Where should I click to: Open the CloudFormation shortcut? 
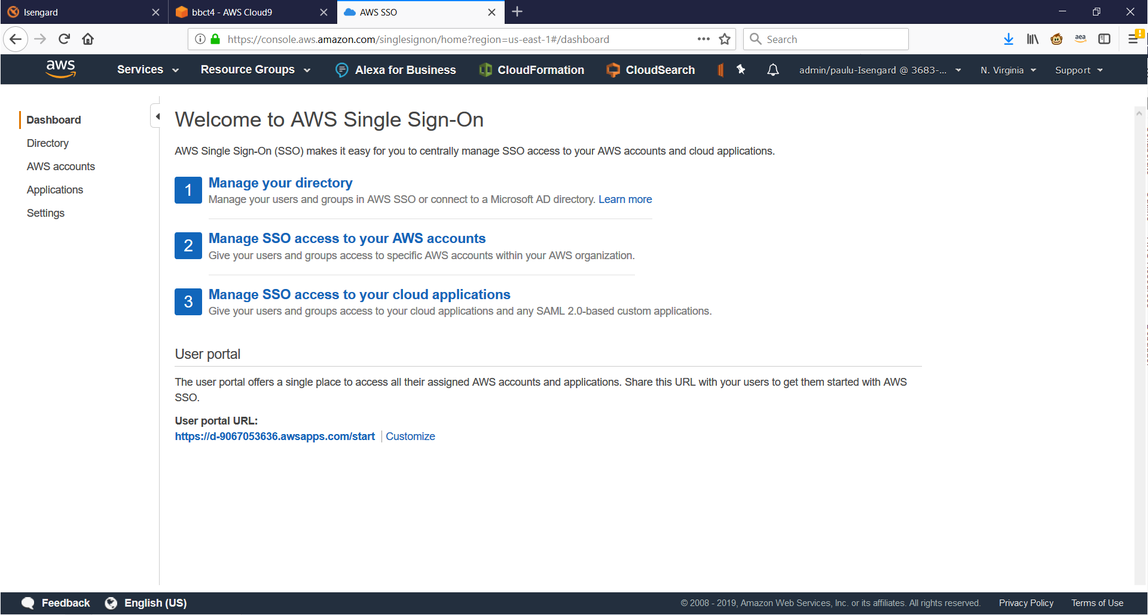coord(532,70)
